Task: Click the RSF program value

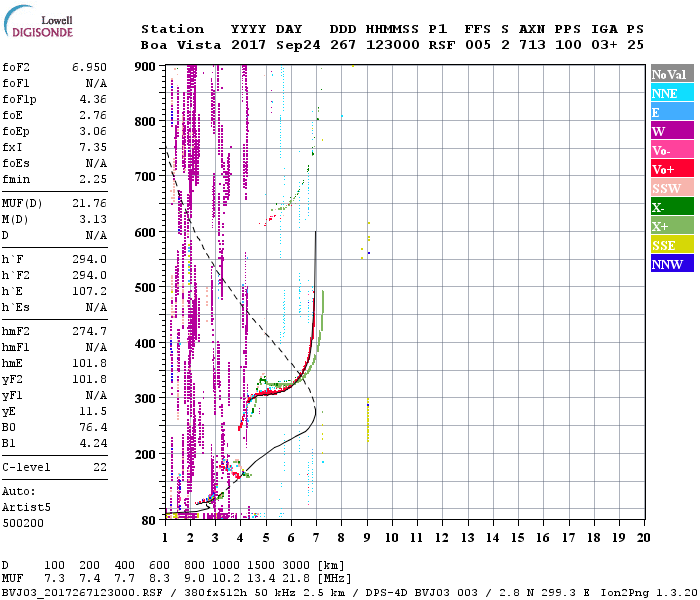Action: click(x=442, y=45)
